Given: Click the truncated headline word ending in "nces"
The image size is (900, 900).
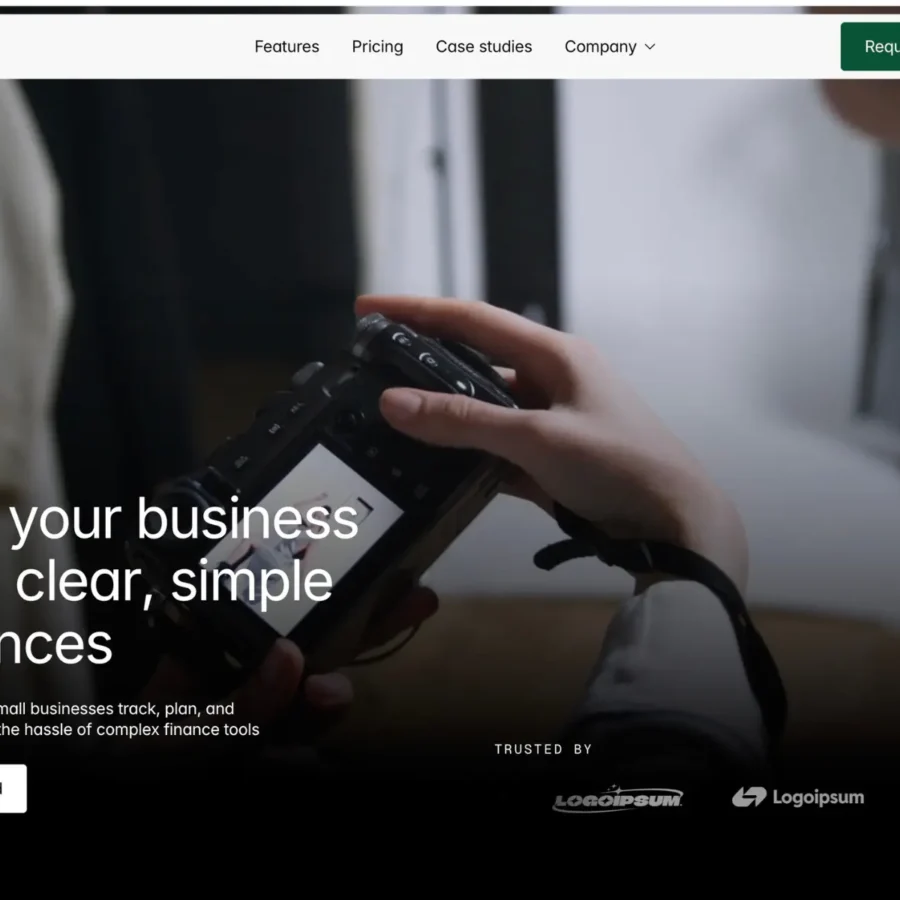Looking at the screenshot, I should [x=56, y=645].
